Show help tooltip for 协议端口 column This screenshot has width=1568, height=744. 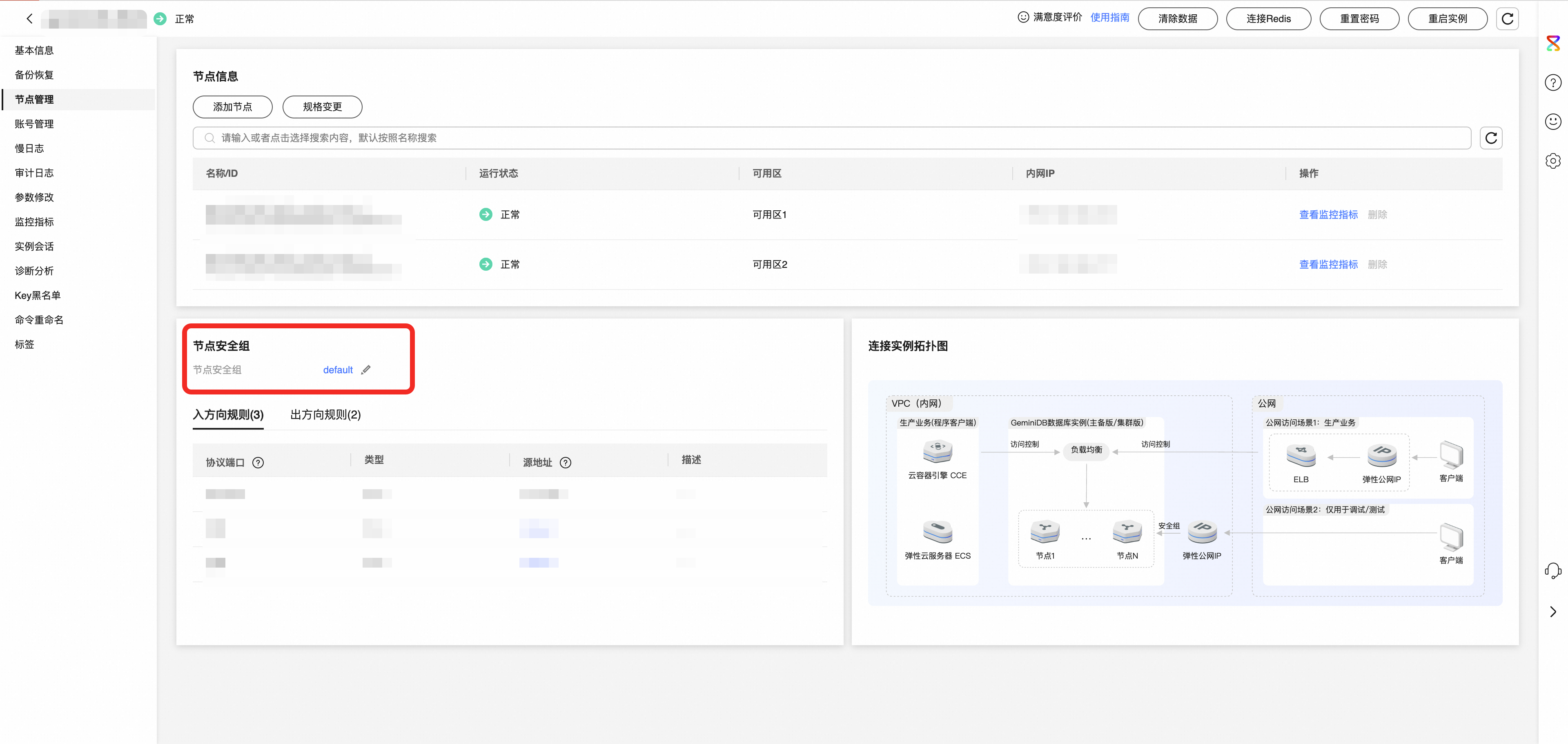click(x=258, y=463)
